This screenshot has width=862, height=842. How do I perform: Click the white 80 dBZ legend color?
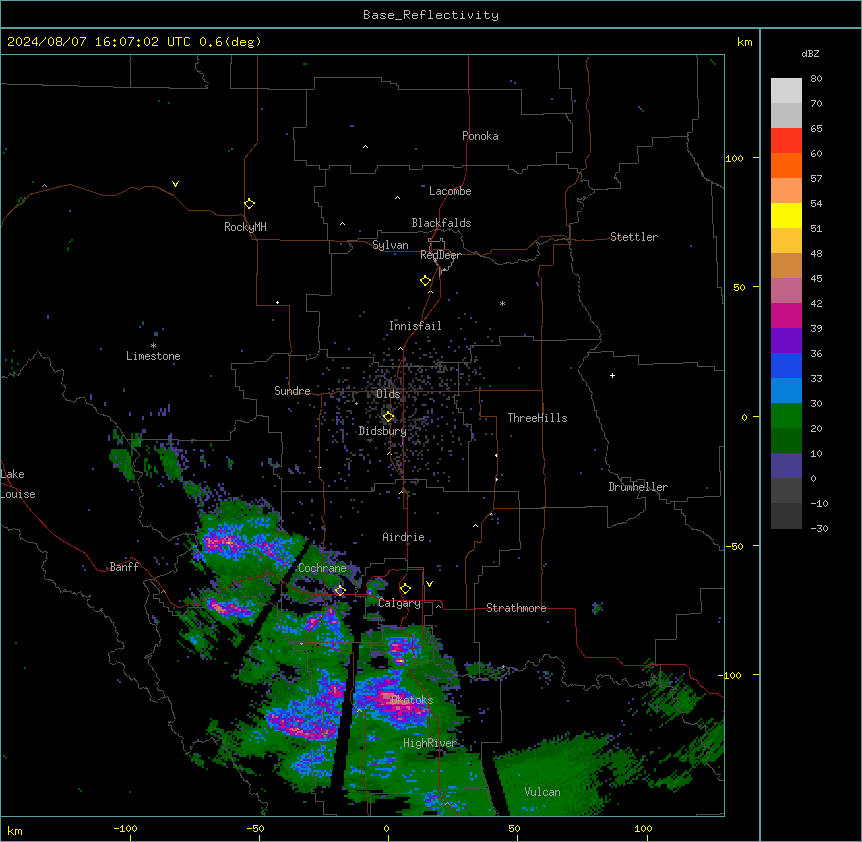(786, 90)
